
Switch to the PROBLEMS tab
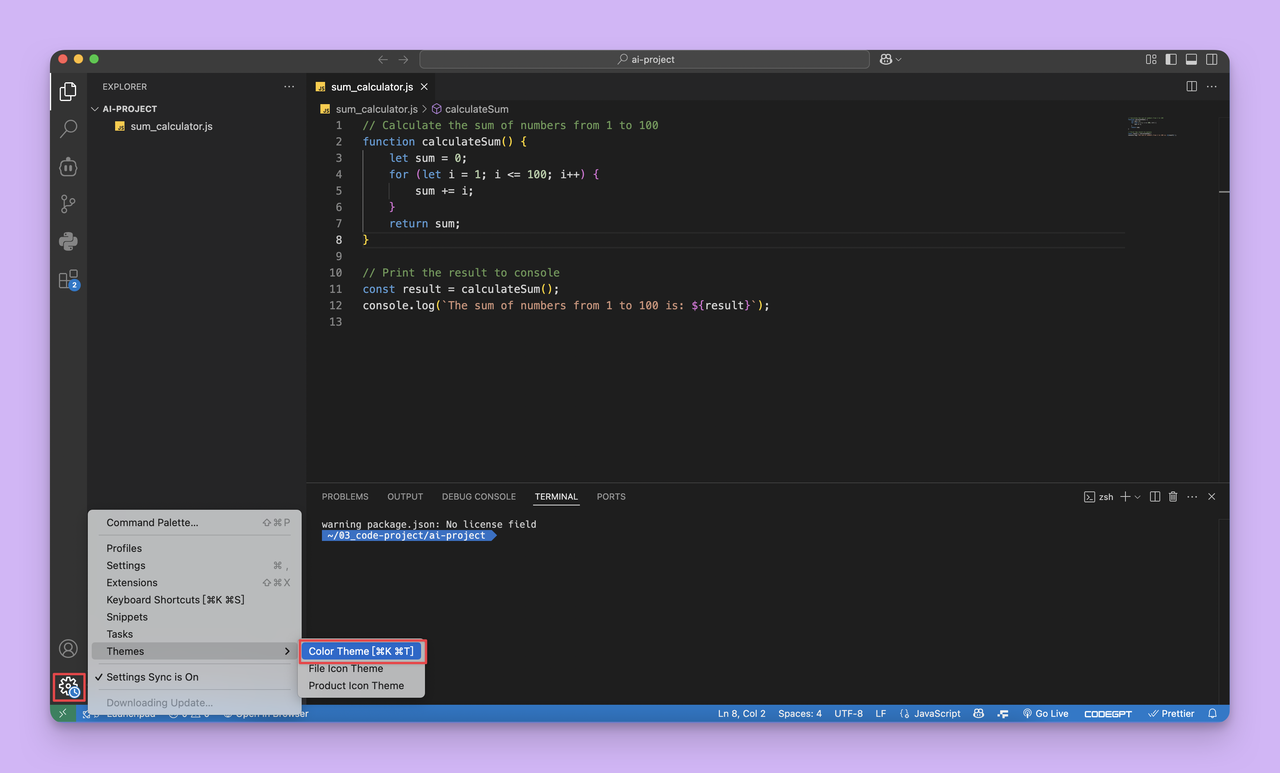345,496
